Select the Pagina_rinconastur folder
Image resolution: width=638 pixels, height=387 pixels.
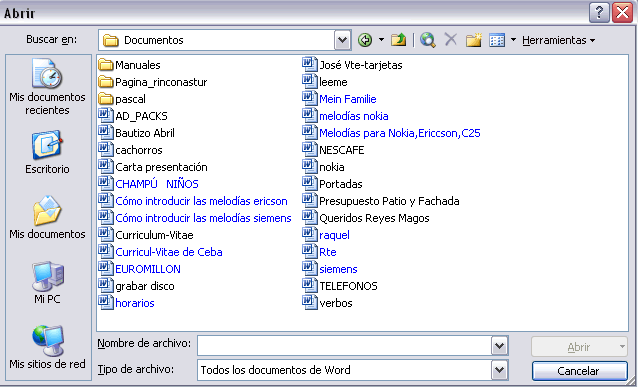point(153,82)
